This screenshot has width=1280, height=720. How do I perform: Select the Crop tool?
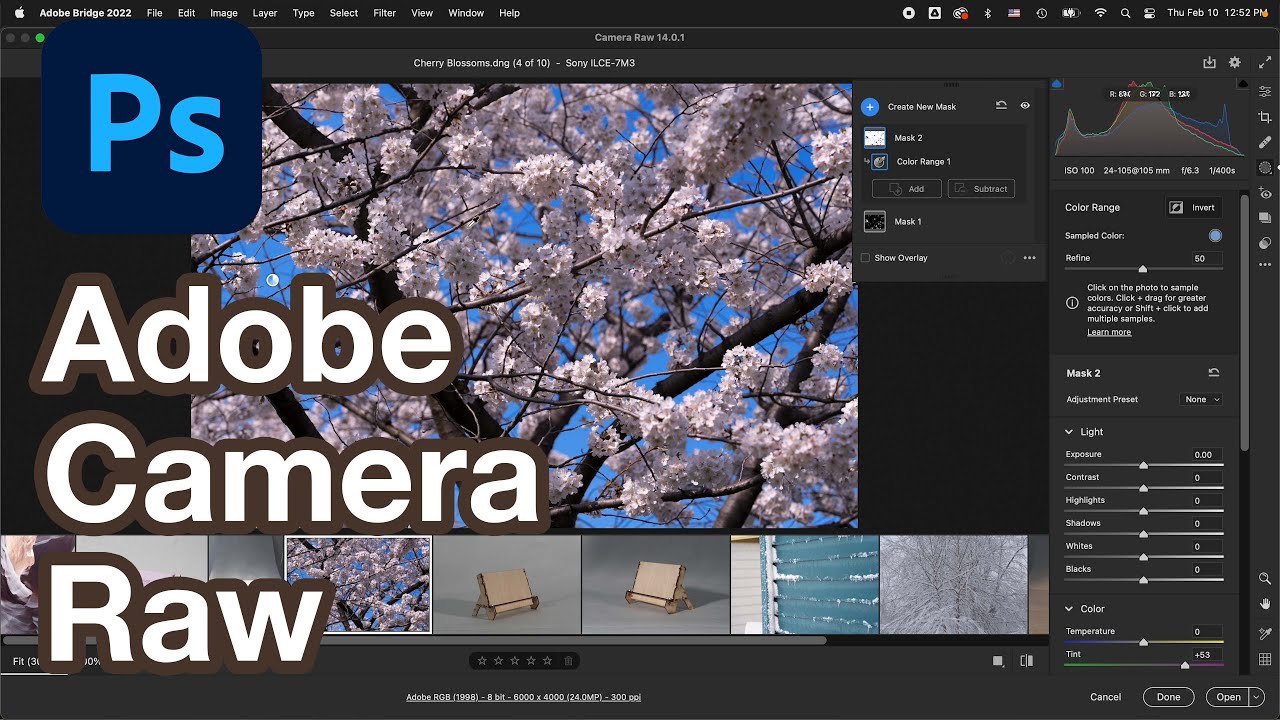[x=1265, y=117]
